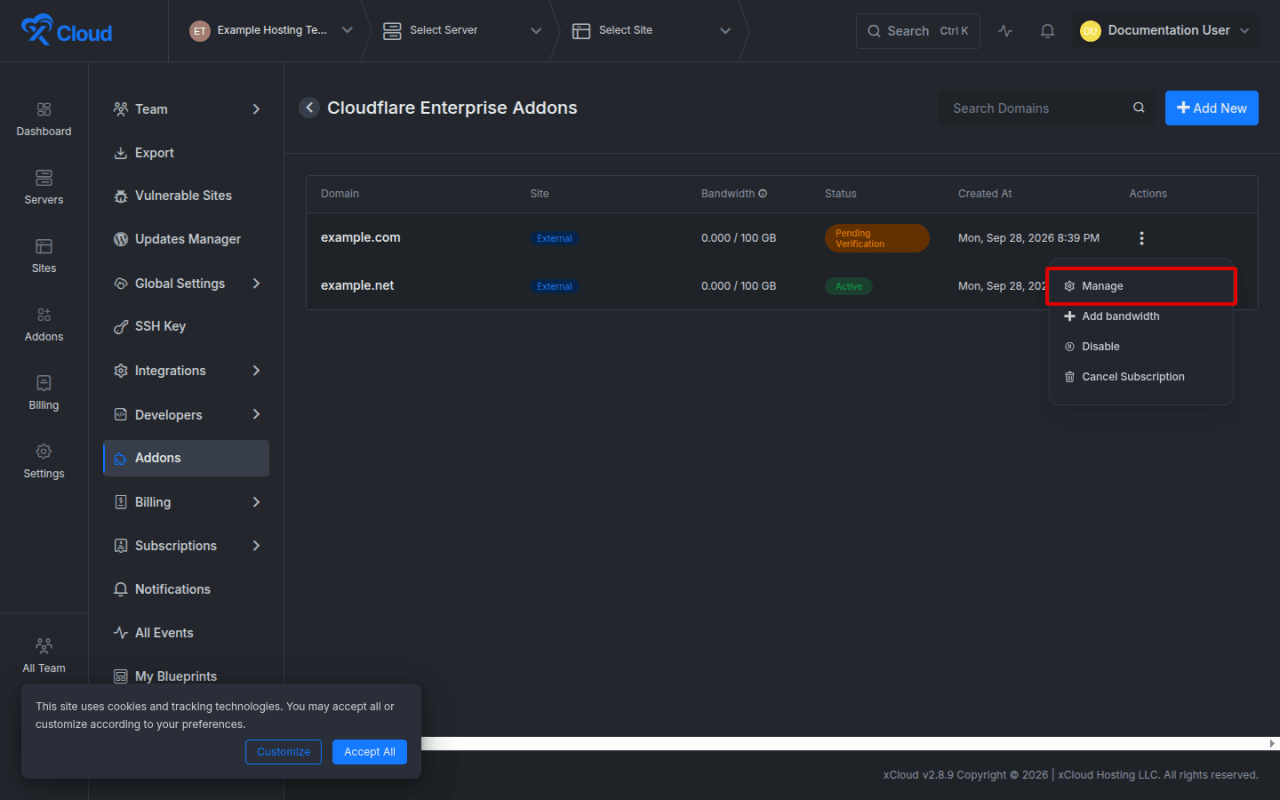Expand the Billing submenu in settings menu

[256, 502]
